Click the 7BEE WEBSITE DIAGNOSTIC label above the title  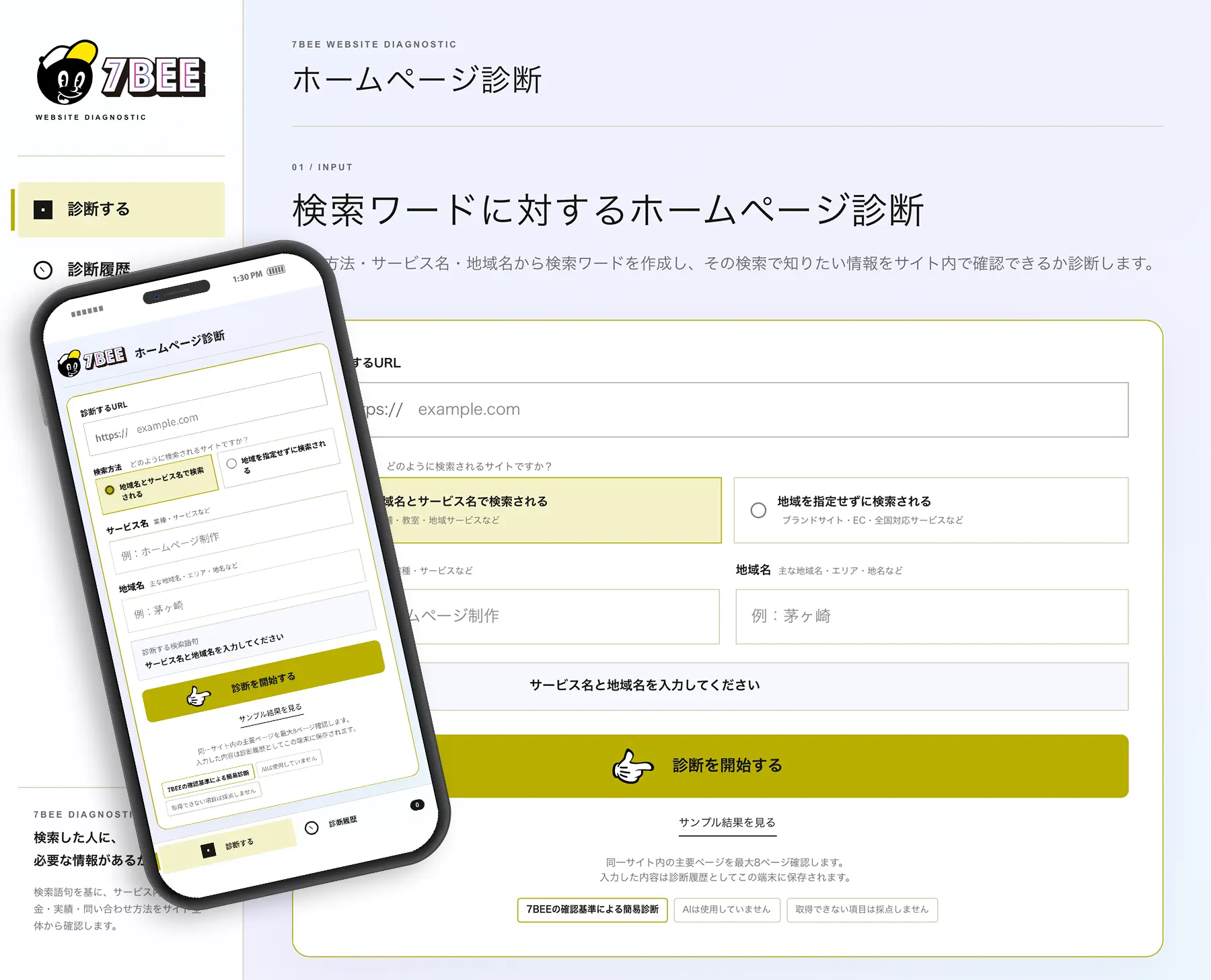[374, 44]
